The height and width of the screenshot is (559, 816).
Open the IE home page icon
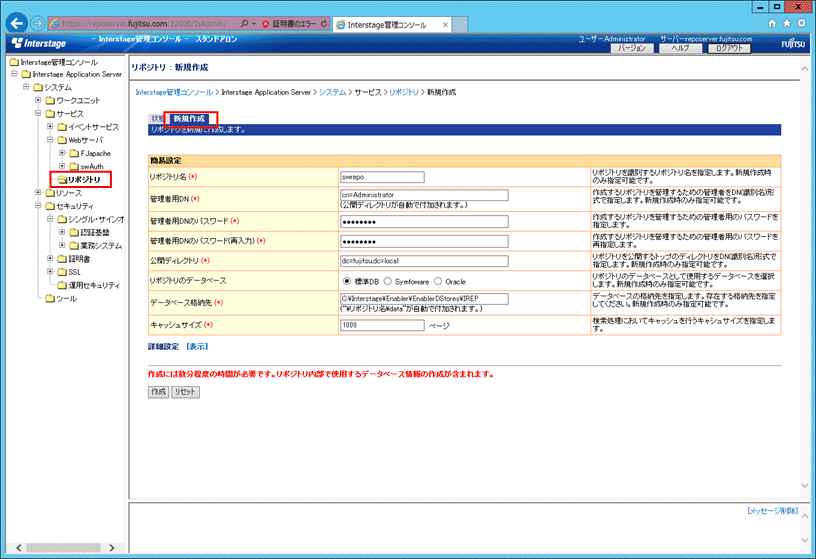point(771,22)
